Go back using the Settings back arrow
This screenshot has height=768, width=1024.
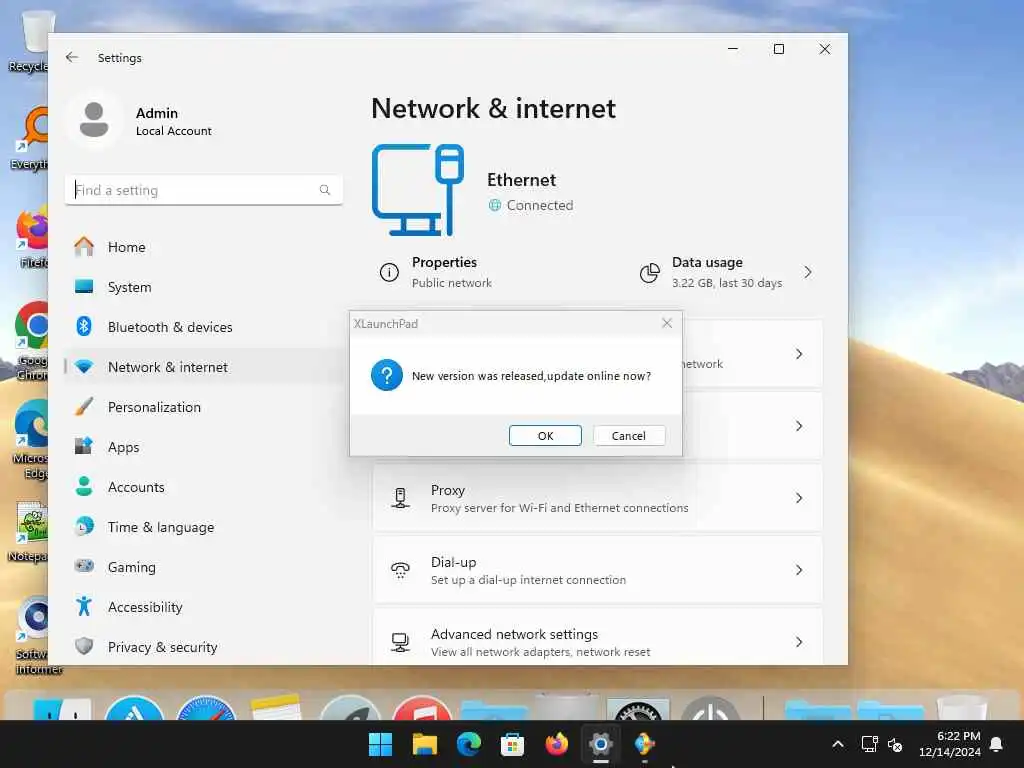tap(72, 57)
